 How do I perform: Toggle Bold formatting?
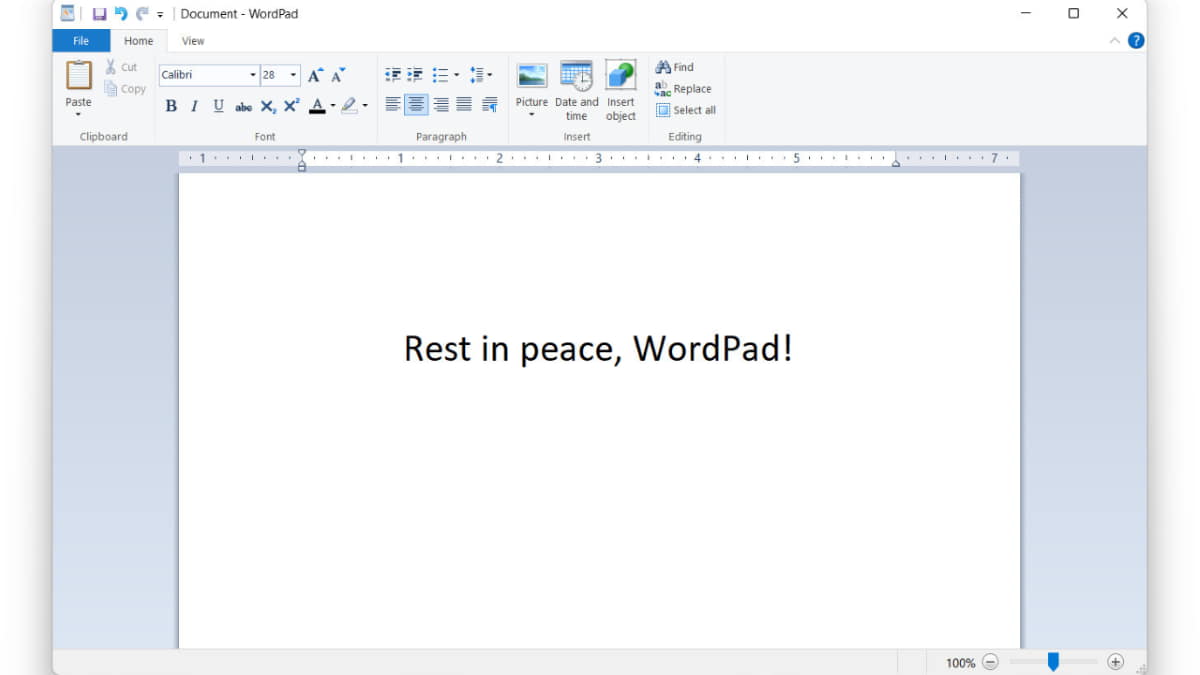point(171,106)
